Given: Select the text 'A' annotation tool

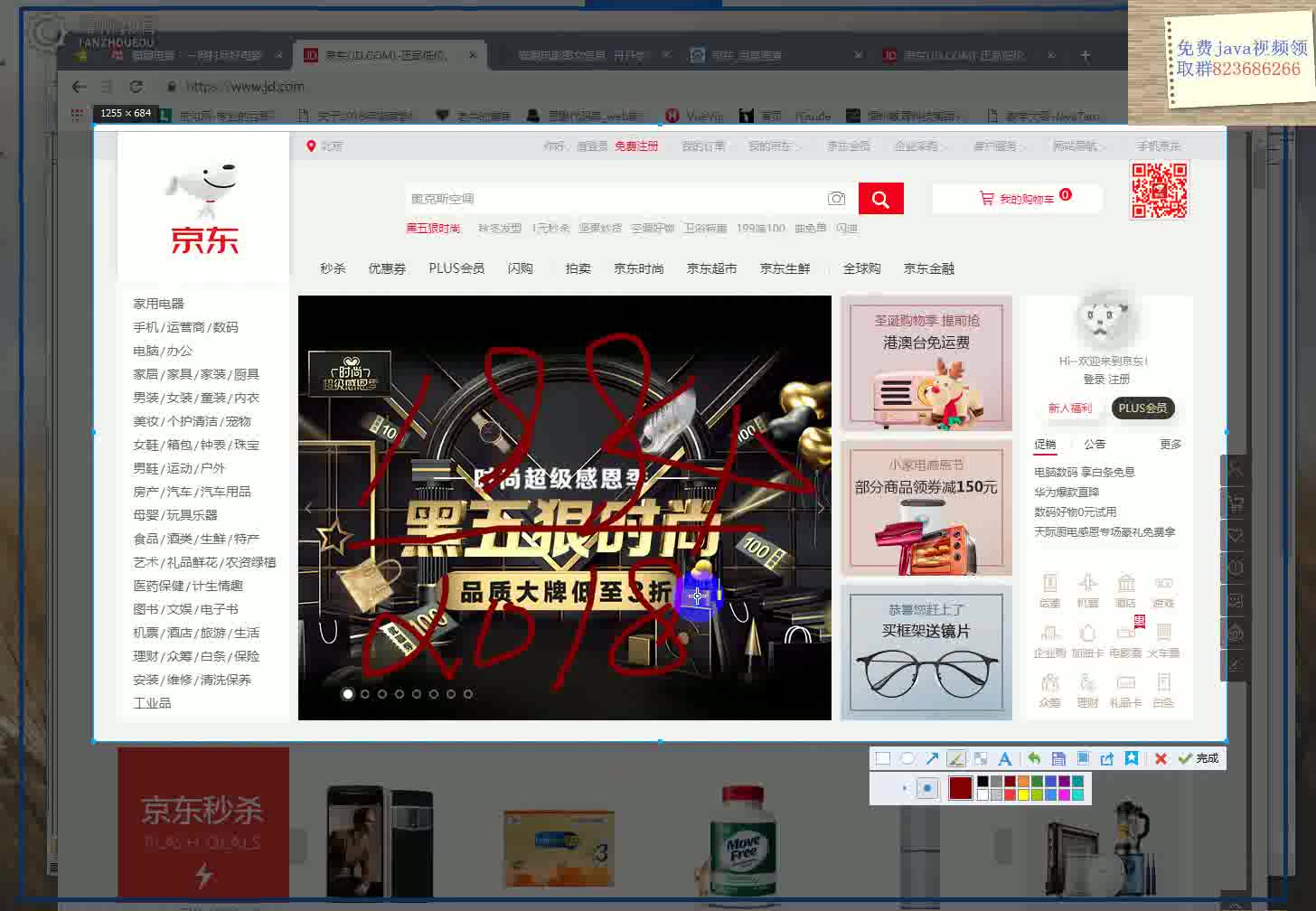Looking at the screenshot, I should point(1004,759).
